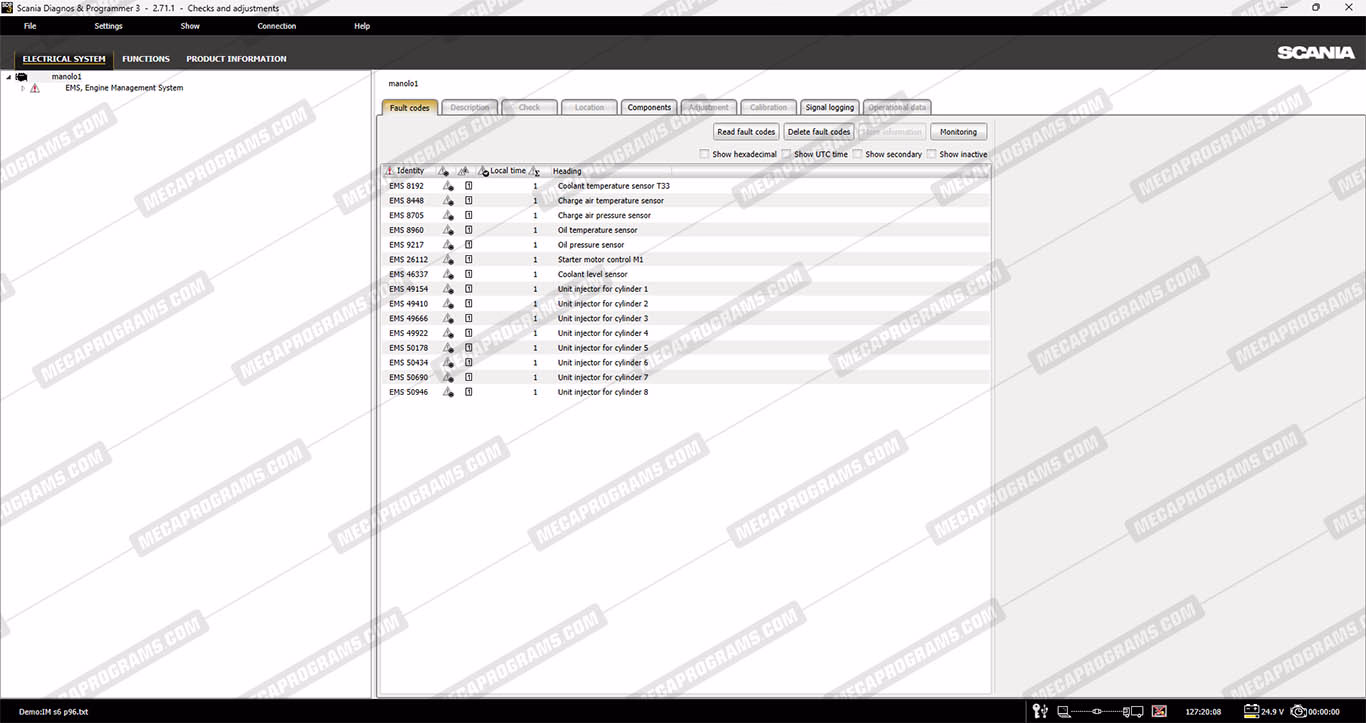Click the laptop-to-vehicle connection icon
Viewport: 1366px width, 723px height.
(x=1100, y=711)
